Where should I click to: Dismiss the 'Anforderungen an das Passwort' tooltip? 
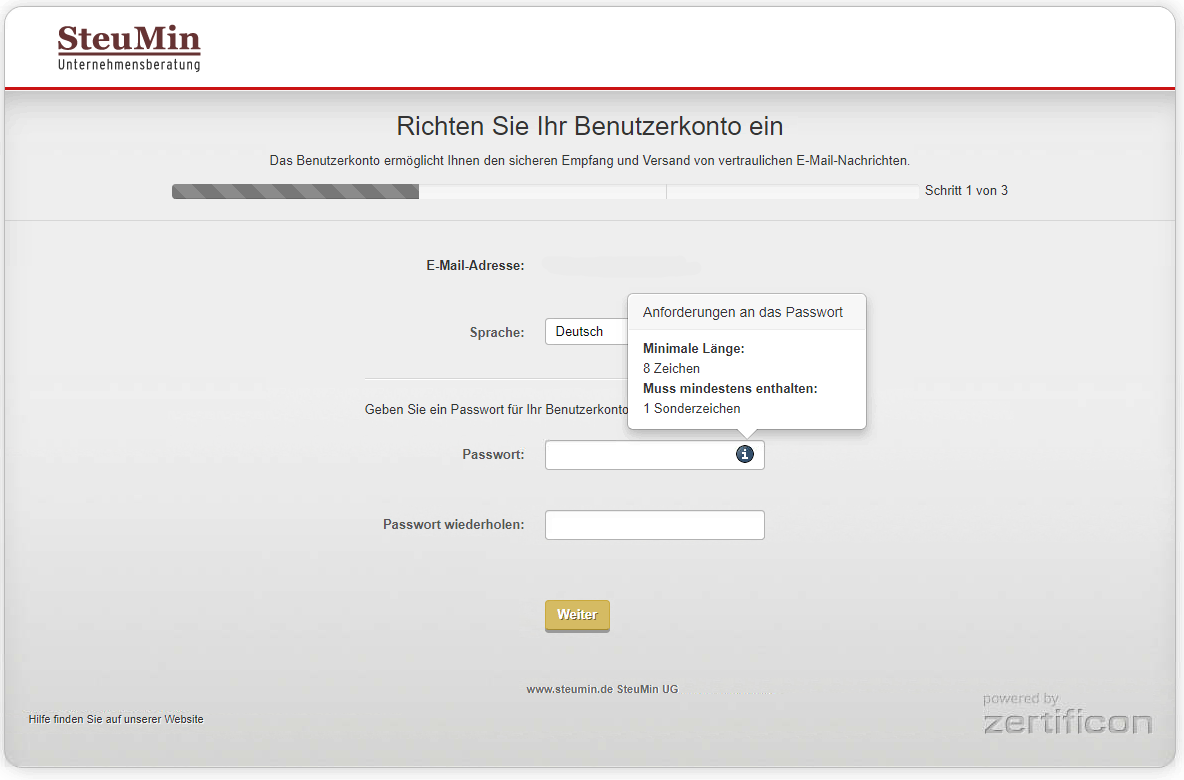[746, 311]
